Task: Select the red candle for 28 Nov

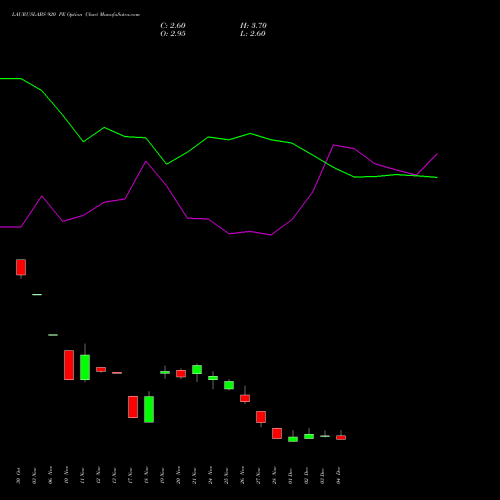Action: 277,433
